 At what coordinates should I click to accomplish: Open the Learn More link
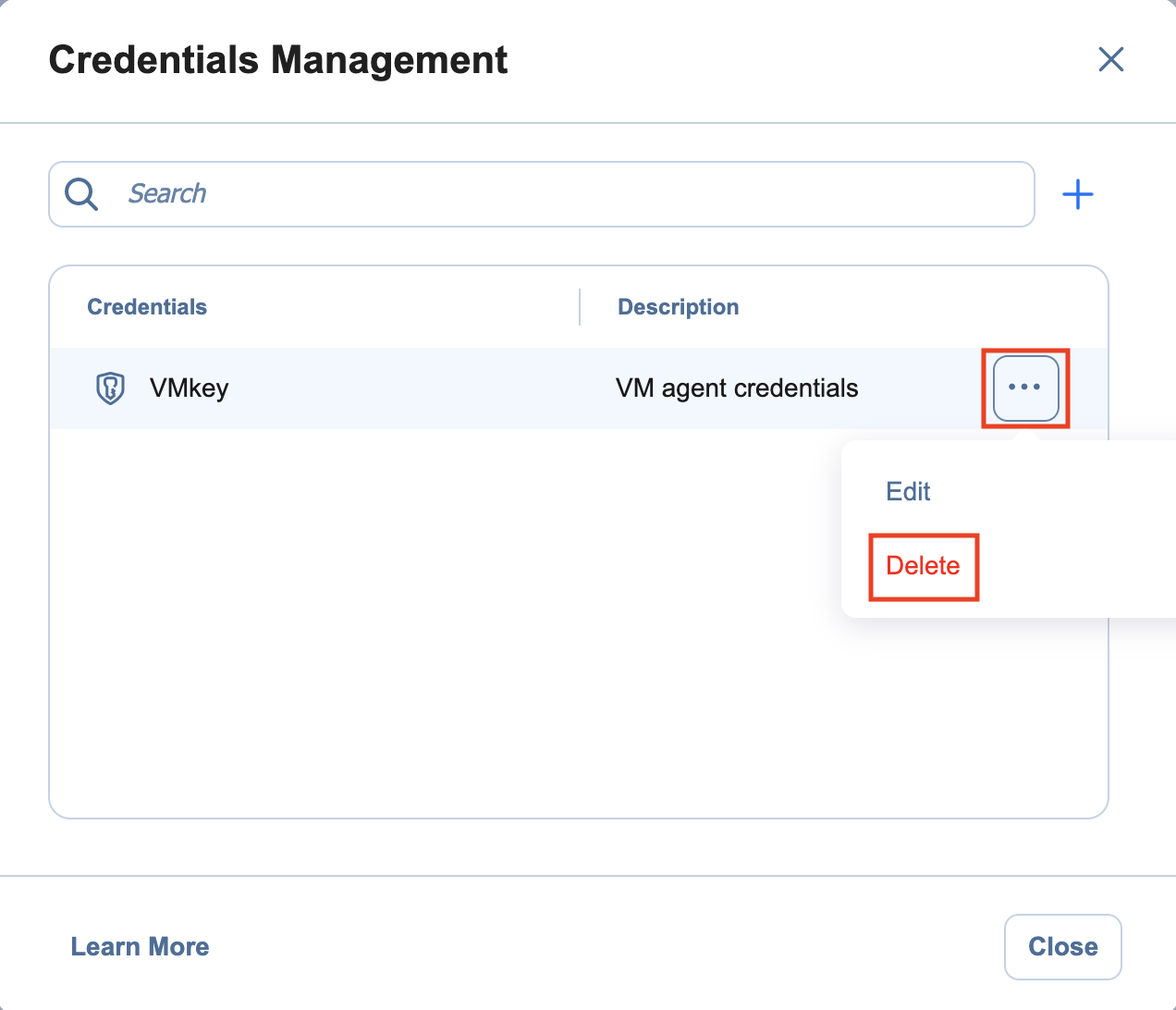point(141,946)
